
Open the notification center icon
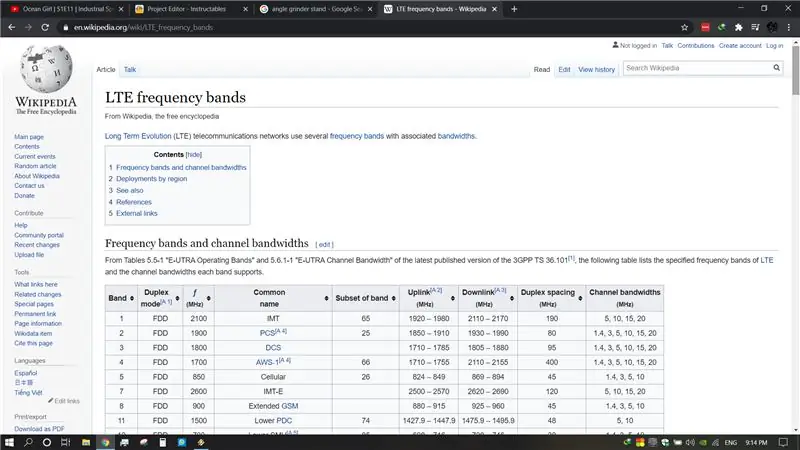[x=784, y=442]
